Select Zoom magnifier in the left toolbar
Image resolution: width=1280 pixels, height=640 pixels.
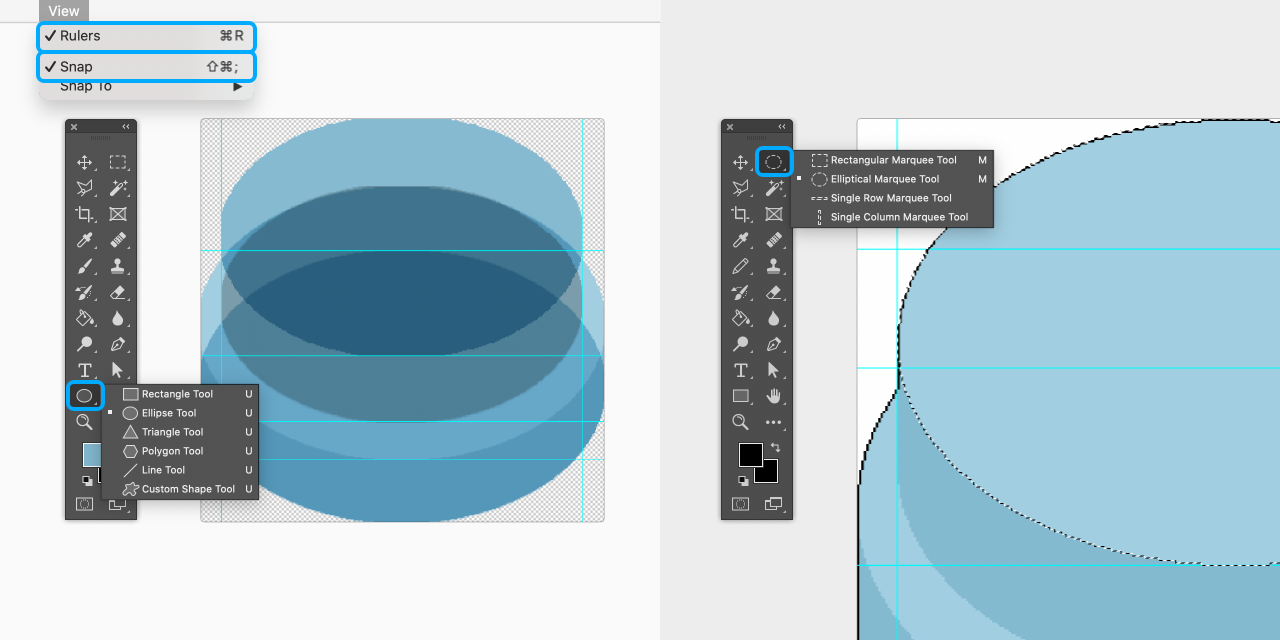click(x=85, y=422)
